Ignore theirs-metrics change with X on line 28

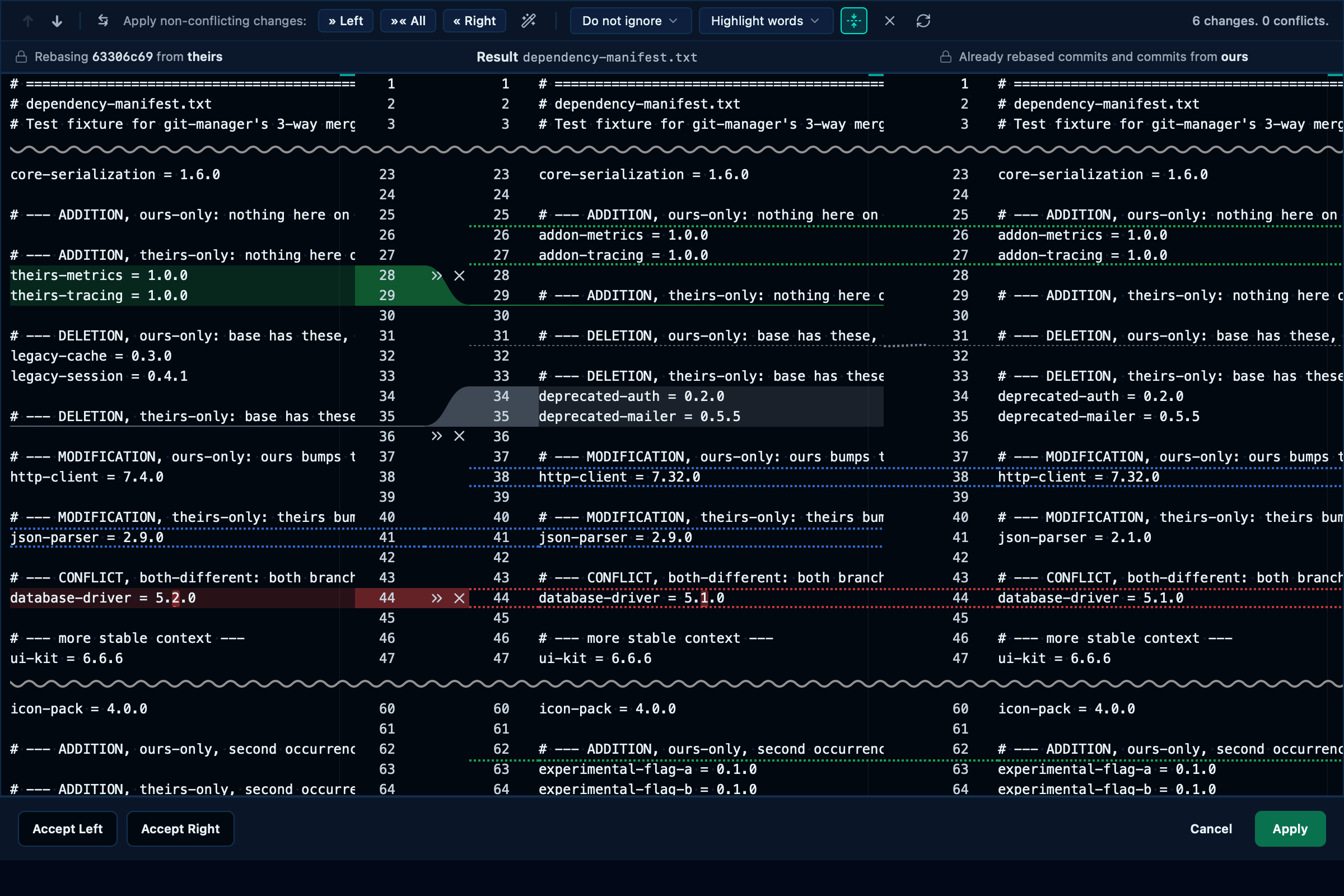coord(459,276)
